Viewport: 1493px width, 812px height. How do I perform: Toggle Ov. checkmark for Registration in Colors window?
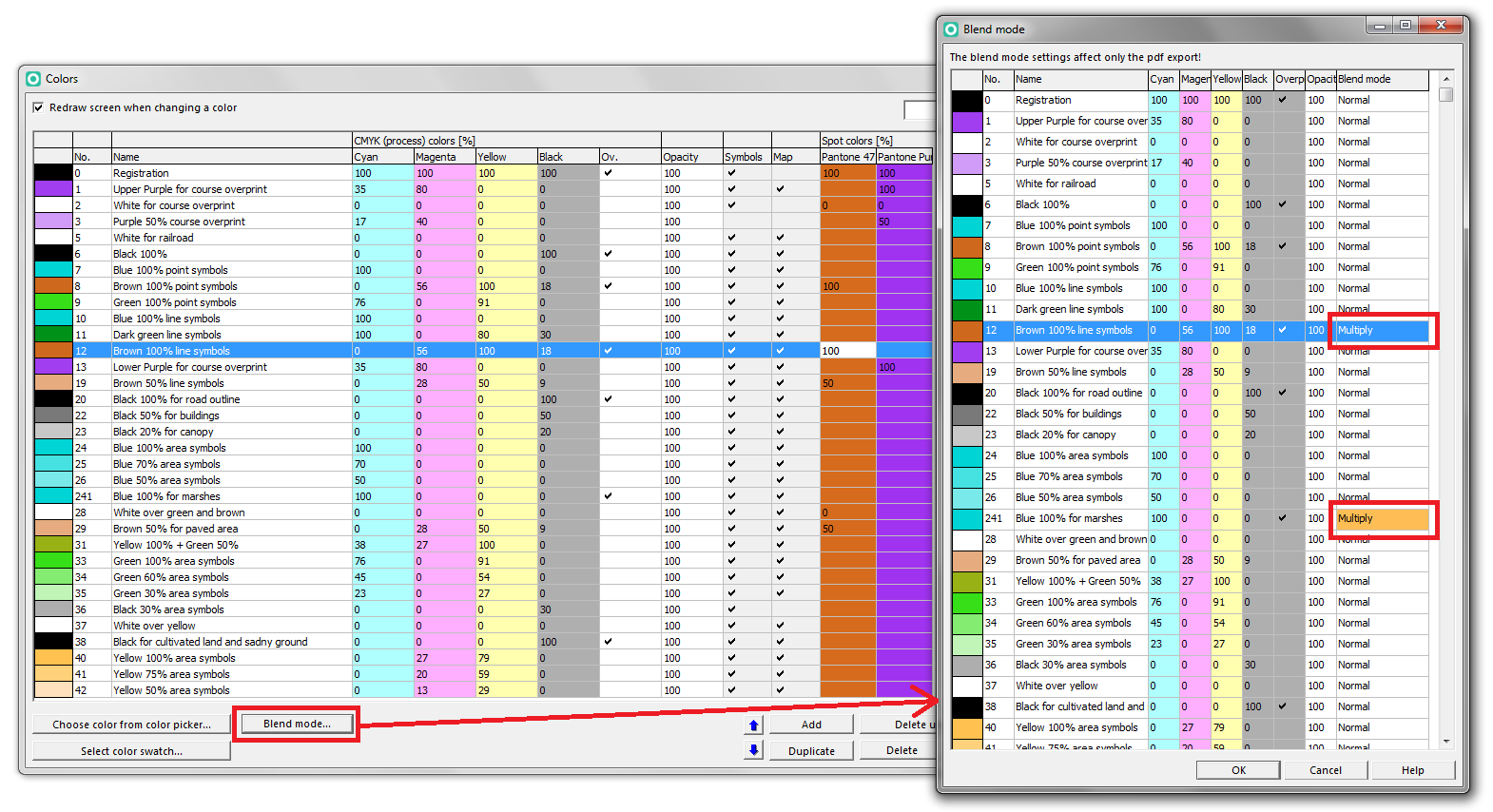point(608,173)
